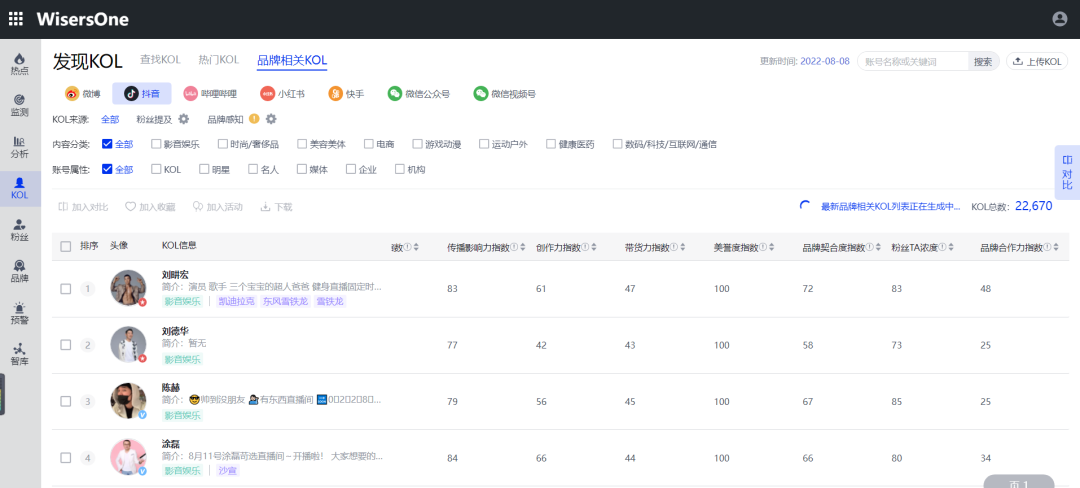Click the 上传KOL button
Viewport: 1080px width, 488px height.
click(x=1037, y=61)
